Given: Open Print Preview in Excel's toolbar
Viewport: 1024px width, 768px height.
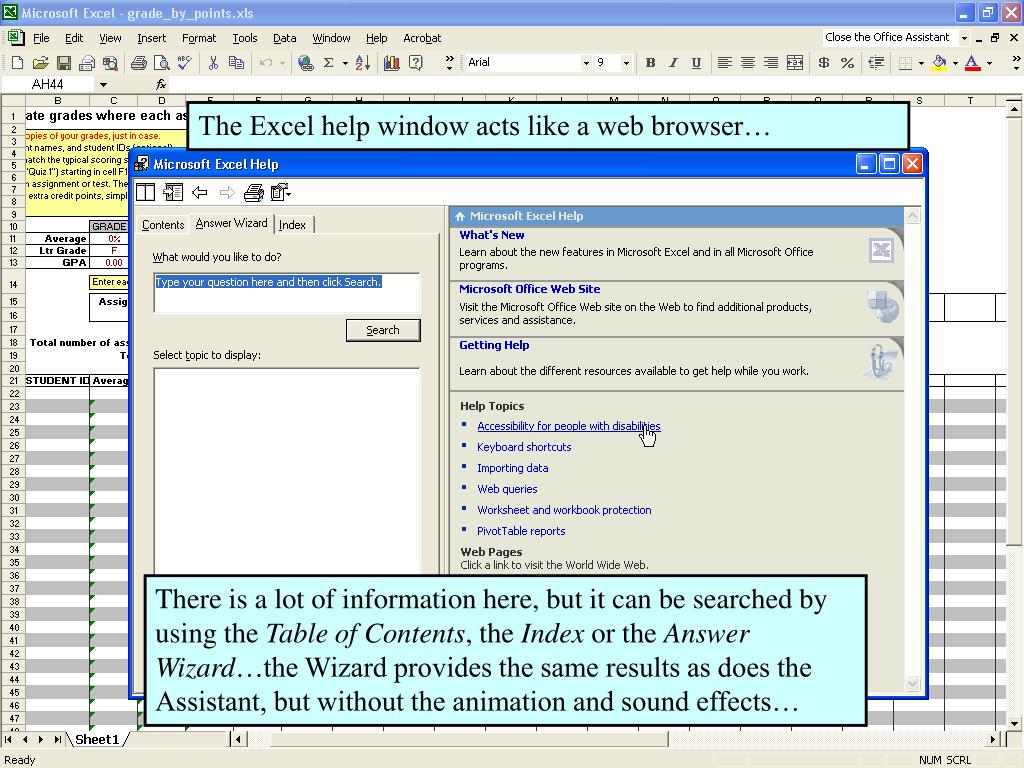Looking at the screenshot, I should click(x=161, y=63).
